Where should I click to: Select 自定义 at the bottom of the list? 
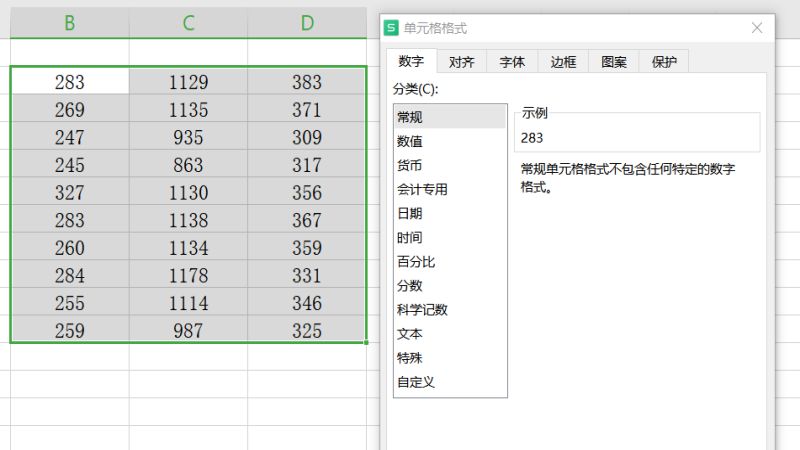(416, 382)
